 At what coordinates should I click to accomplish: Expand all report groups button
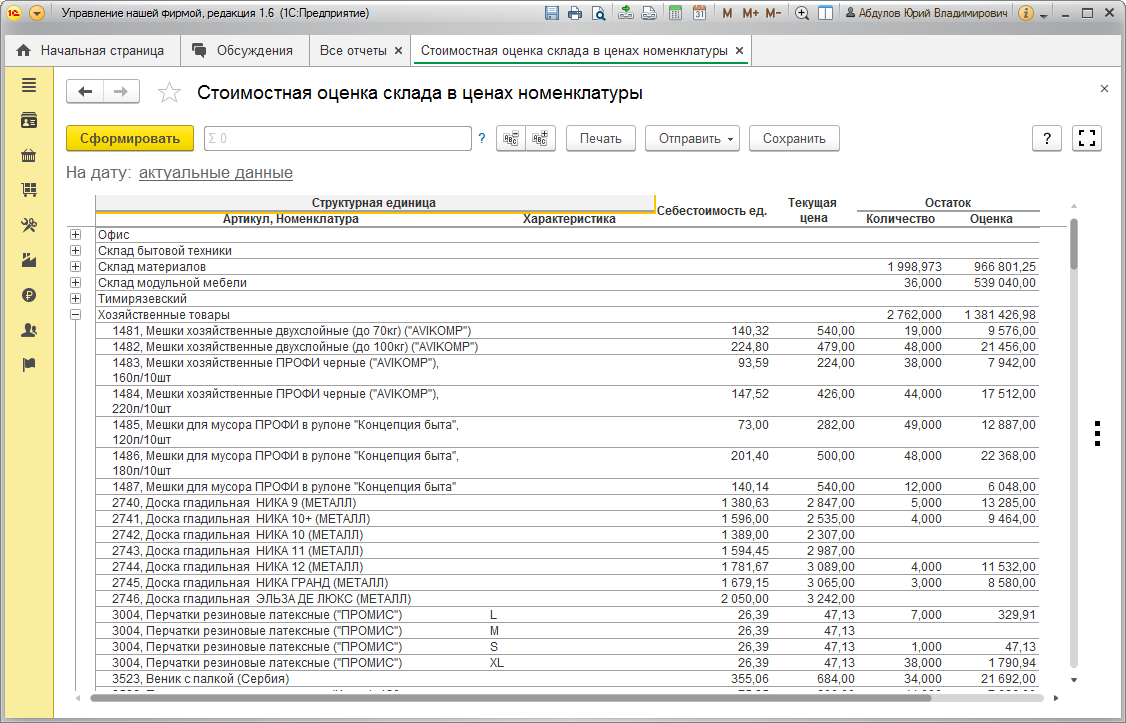542,139
